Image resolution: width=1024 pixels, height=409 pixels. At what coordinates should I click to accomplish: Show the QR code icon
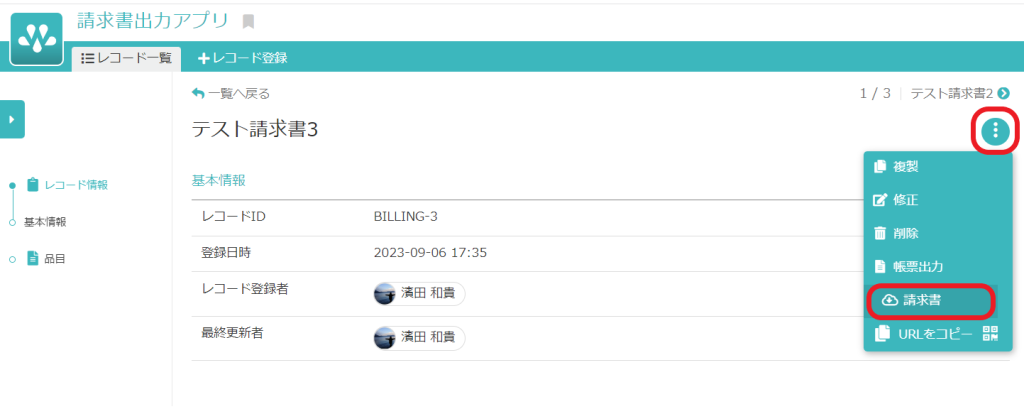click(991, 335)
